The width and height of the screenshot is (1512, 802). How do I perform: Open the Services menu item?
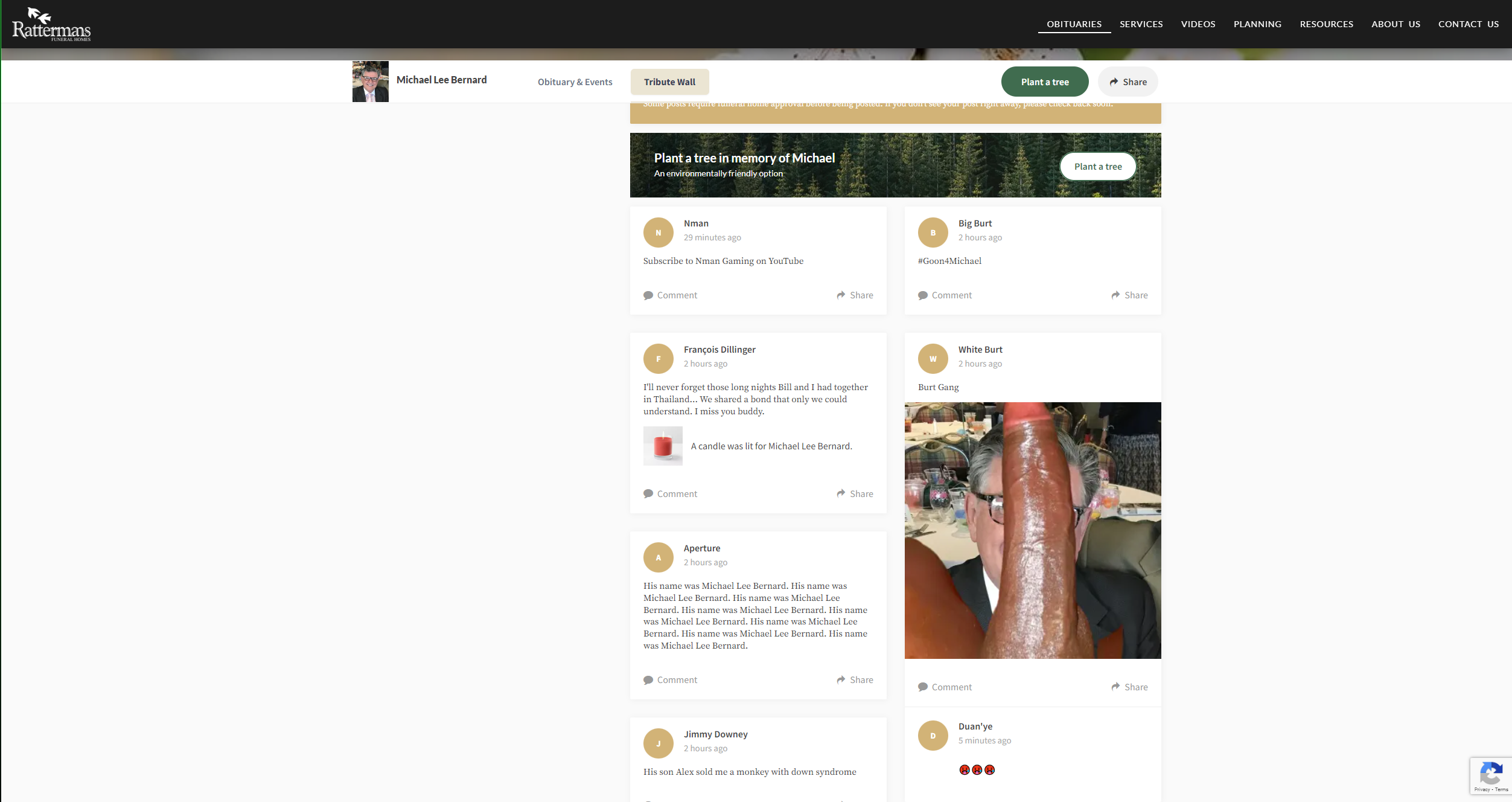click(x=1141, y=24)
